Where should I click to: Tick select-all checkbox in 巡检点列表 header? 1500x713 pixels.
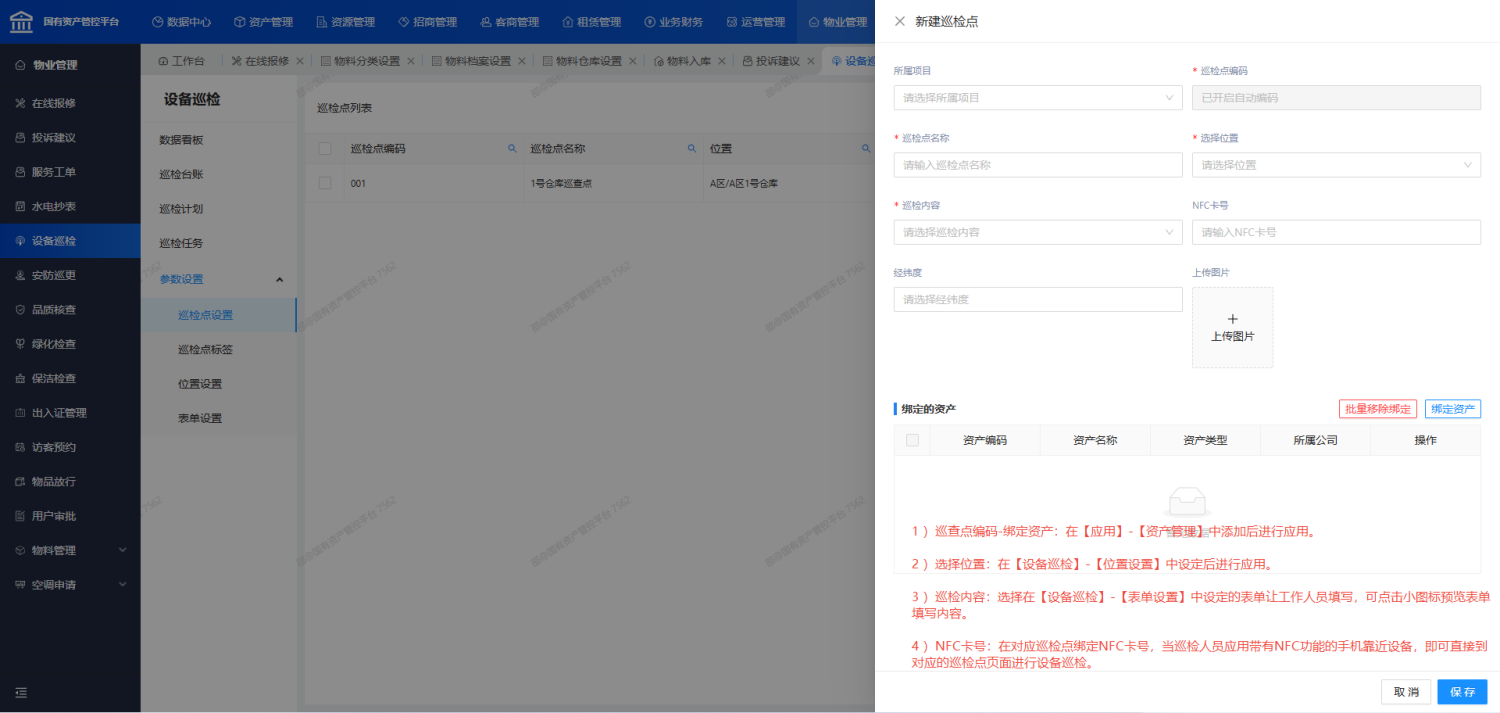[324, 148]
